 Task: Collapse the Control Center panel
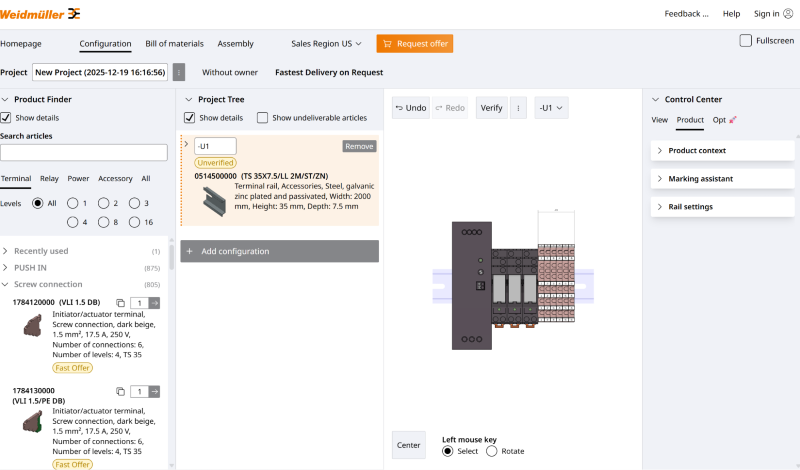pyautogui.click(x=656, y=100)
